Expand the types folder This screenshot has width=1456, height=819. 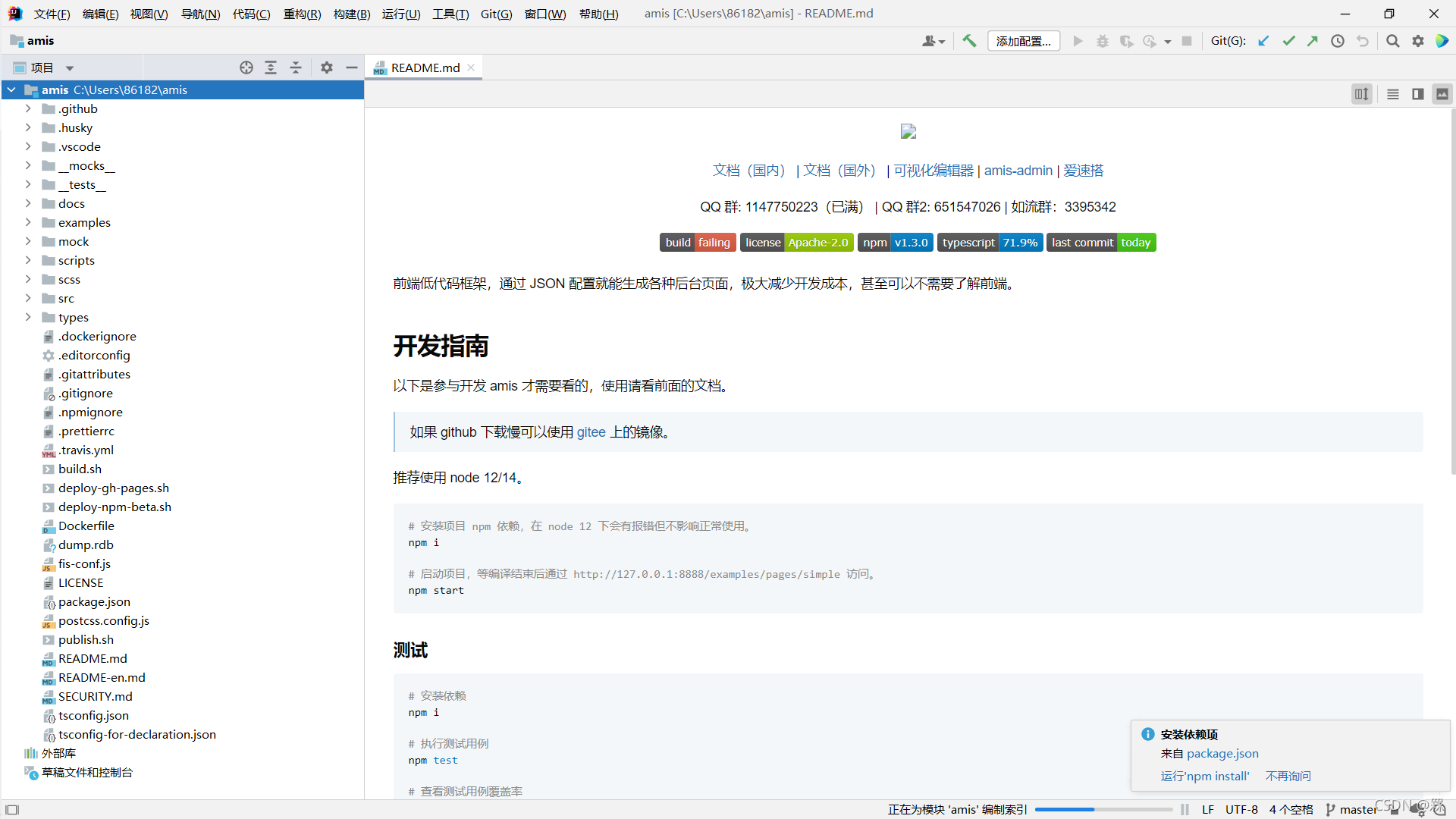click(28, 317)
